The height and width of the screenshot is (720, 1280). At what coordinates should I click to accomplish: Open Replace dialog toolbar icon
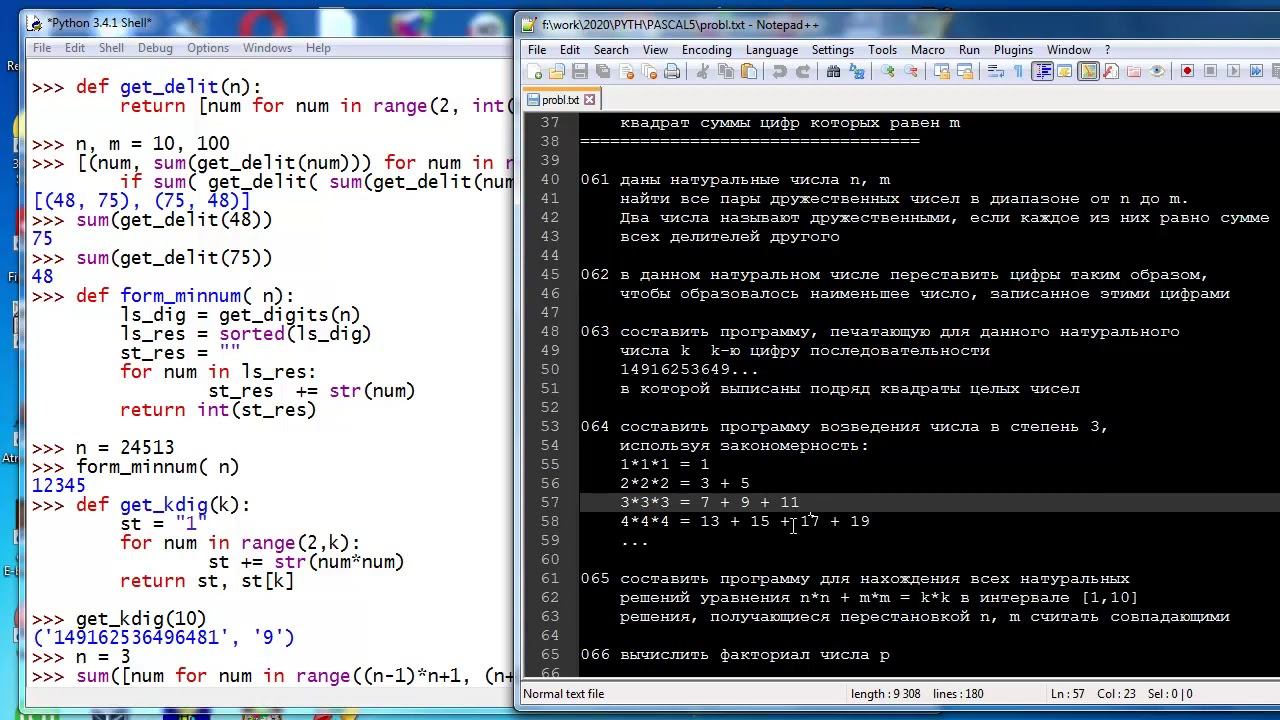(857, 71)
